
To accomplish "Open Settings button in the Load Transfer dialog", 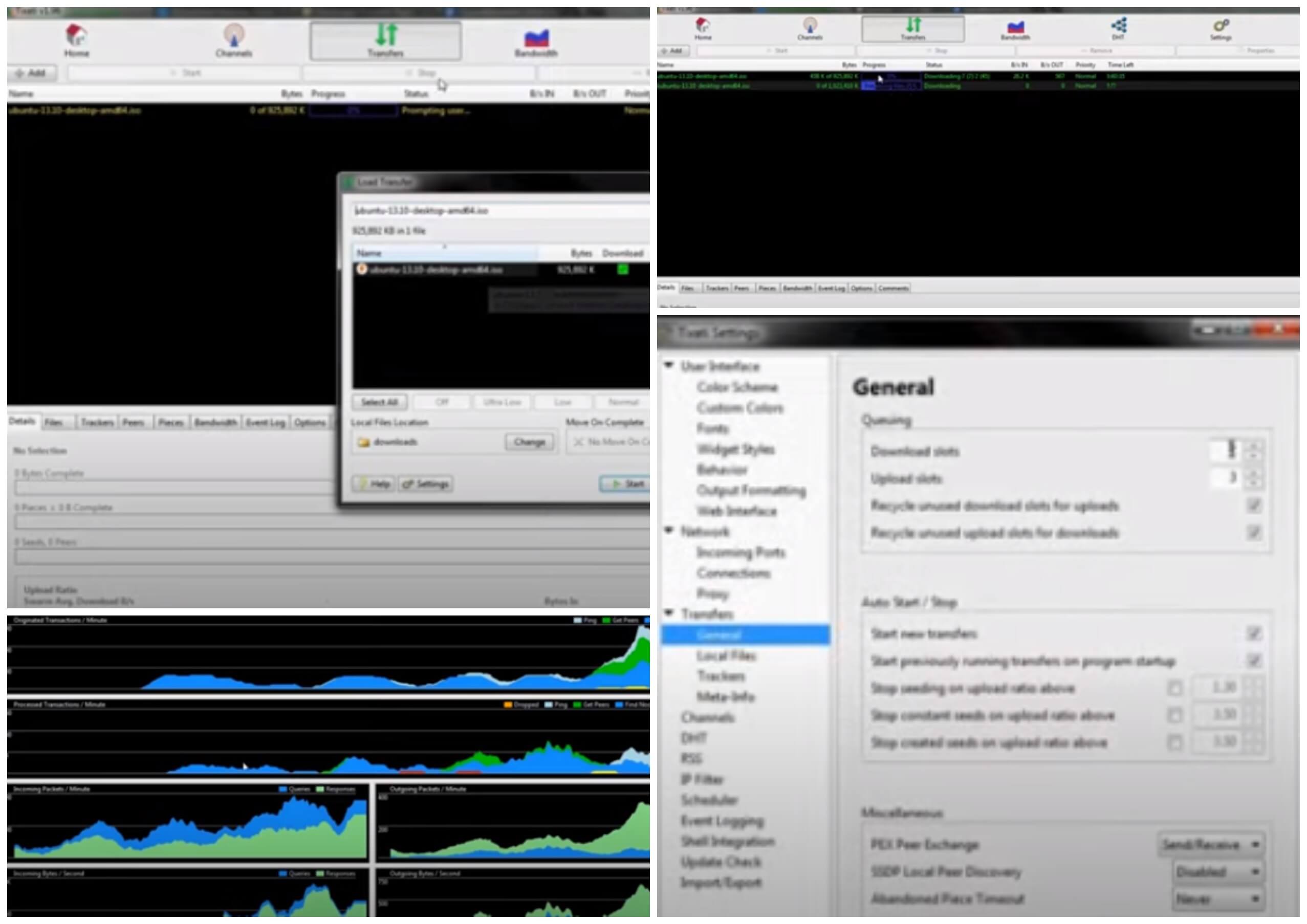I will [x=426, y=484].
